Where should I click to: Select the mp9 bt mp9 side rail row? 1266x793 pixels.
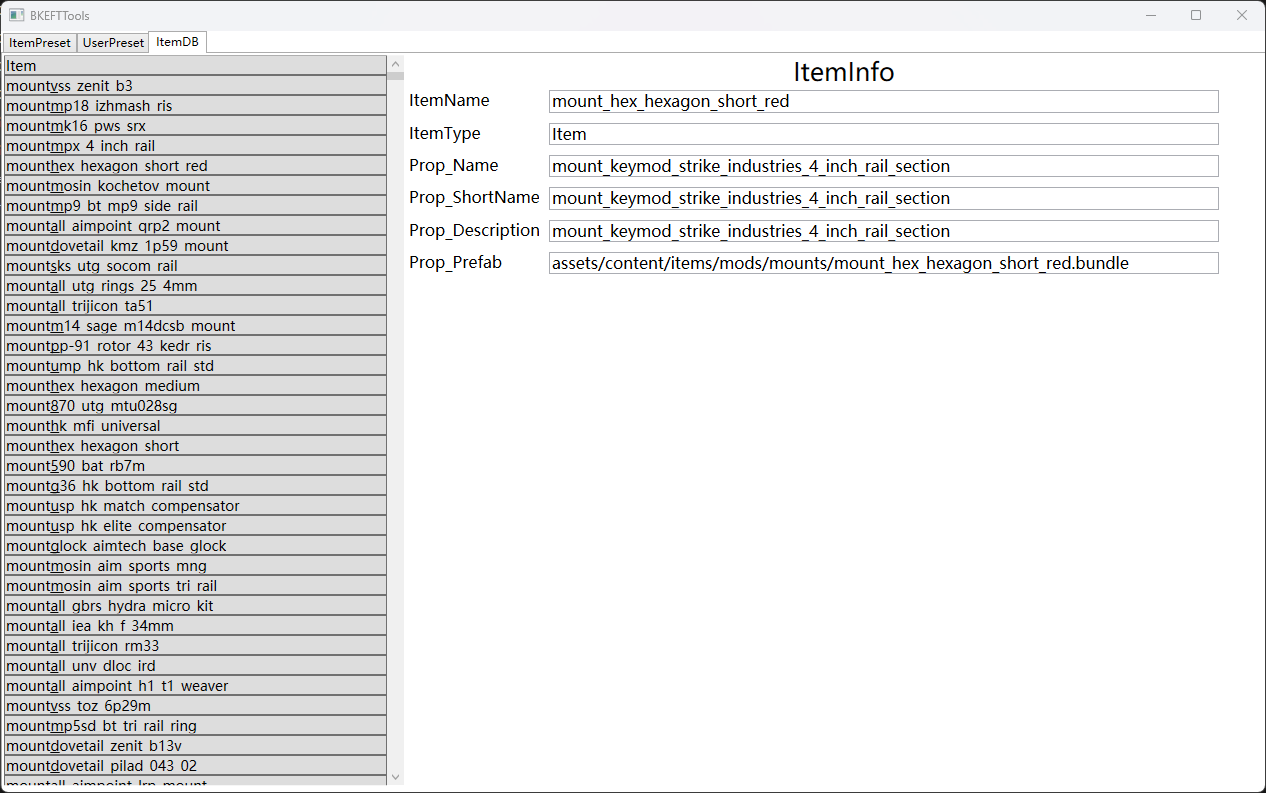pyautogui.click(x=195, y=206)
